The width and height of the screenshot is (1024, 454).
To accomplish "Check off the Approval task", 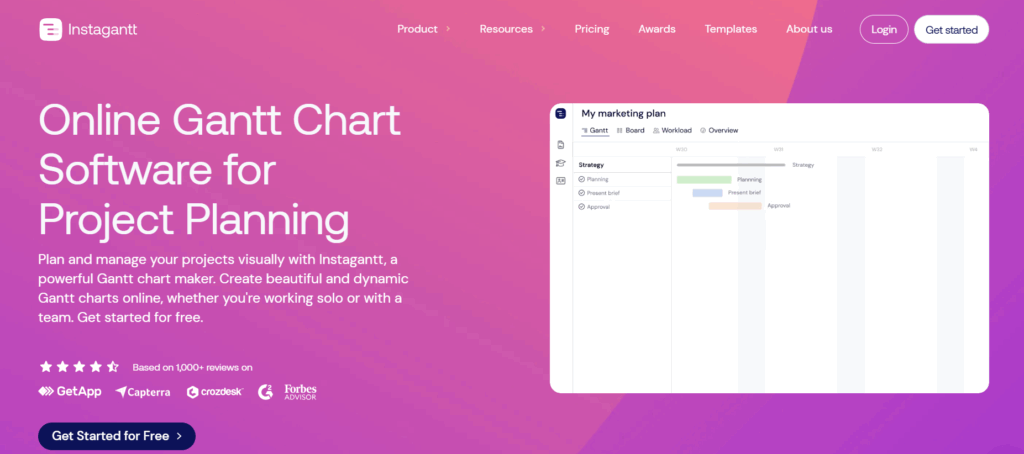I will (x=582, y=206).
